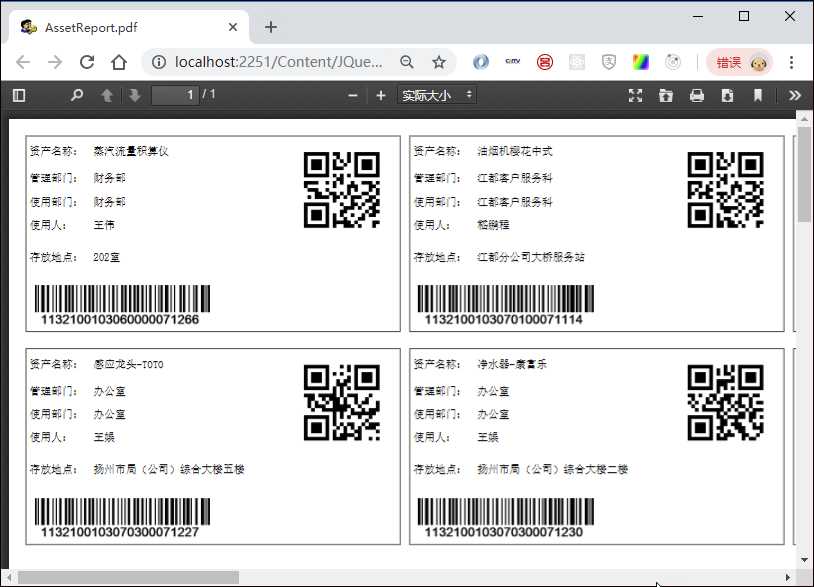The height and width of the screenshot is (587, 814).
Task: Click barcode 11321001030600000071266
Action: [122, 305]
